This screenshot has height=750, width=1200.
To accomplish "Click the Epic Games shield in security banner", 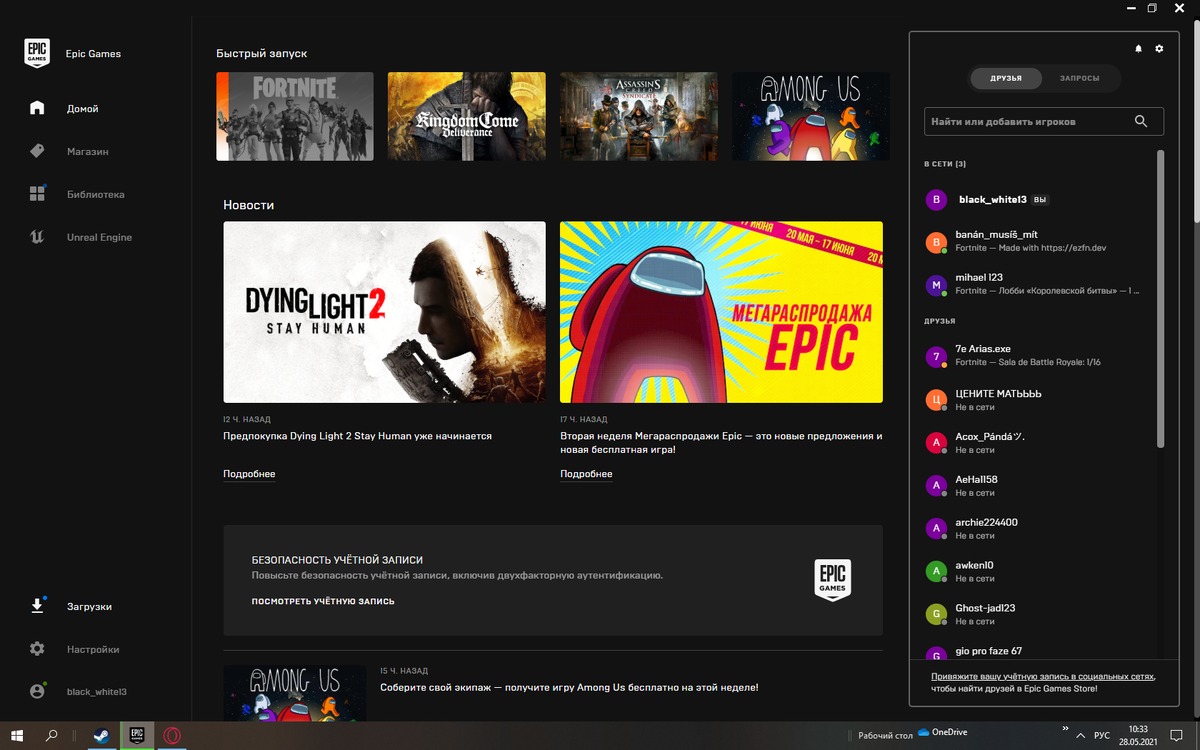I will click(x=832, y=580).
